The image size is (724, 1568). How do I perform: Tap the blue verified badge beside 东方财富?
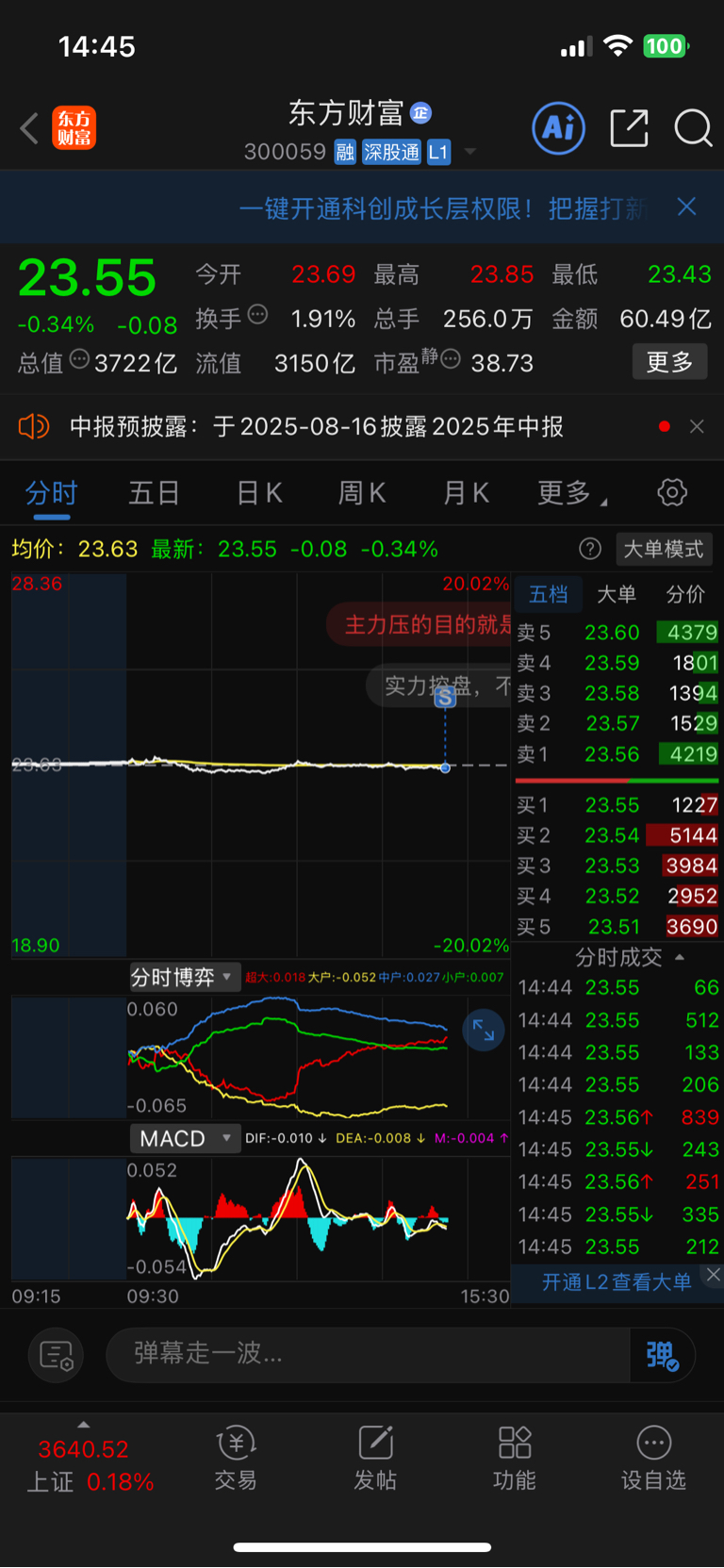pyautogui.click(x=420, y=113)
